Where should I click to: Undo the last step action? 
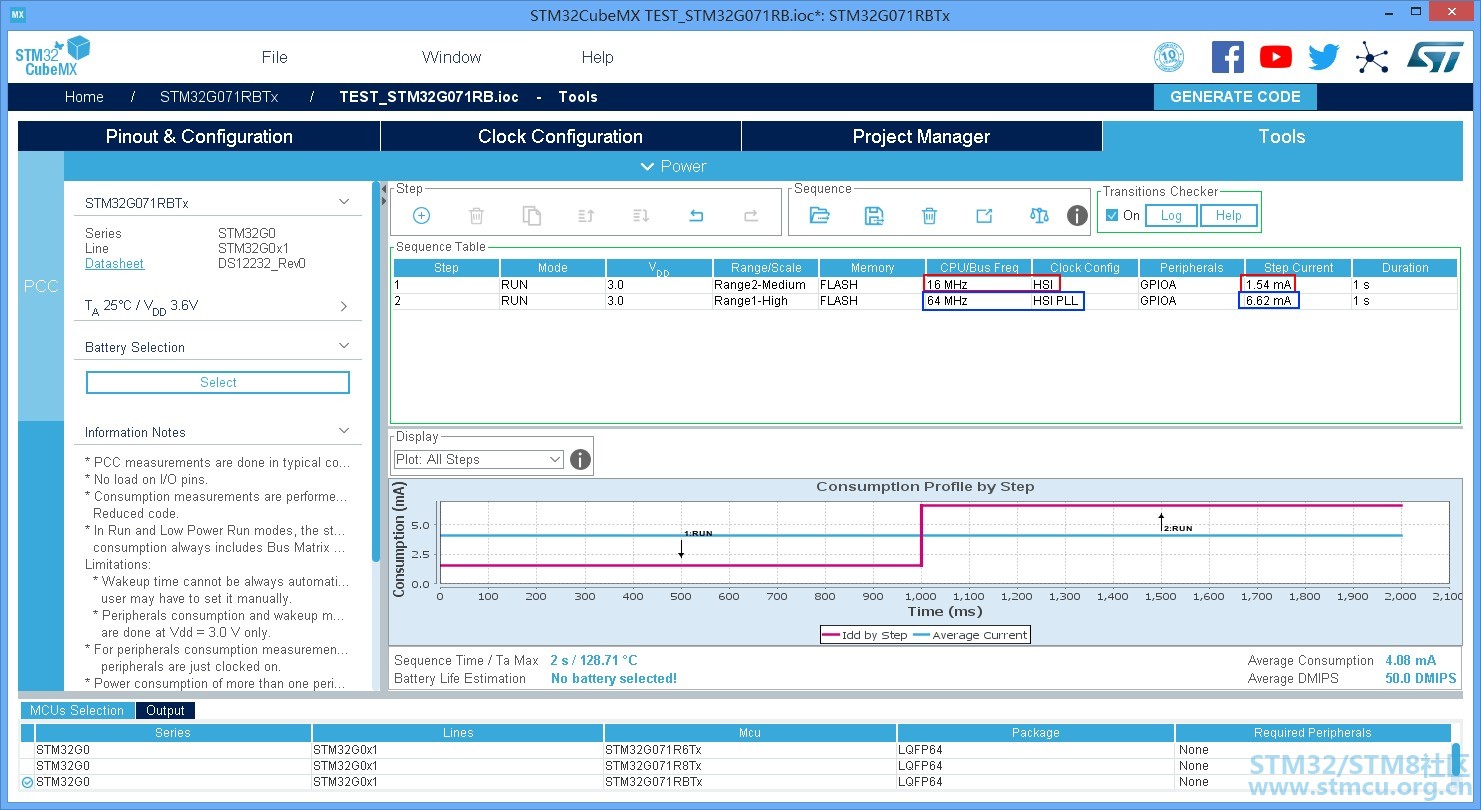point(696,215)
